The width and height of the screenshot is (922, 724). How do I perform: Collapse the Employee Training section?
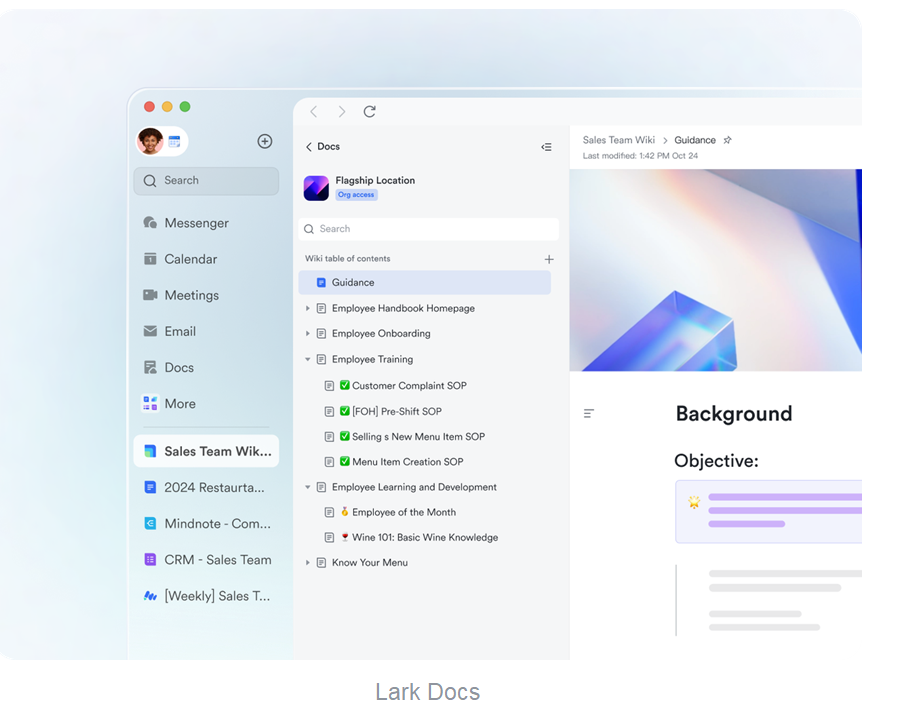308,360
